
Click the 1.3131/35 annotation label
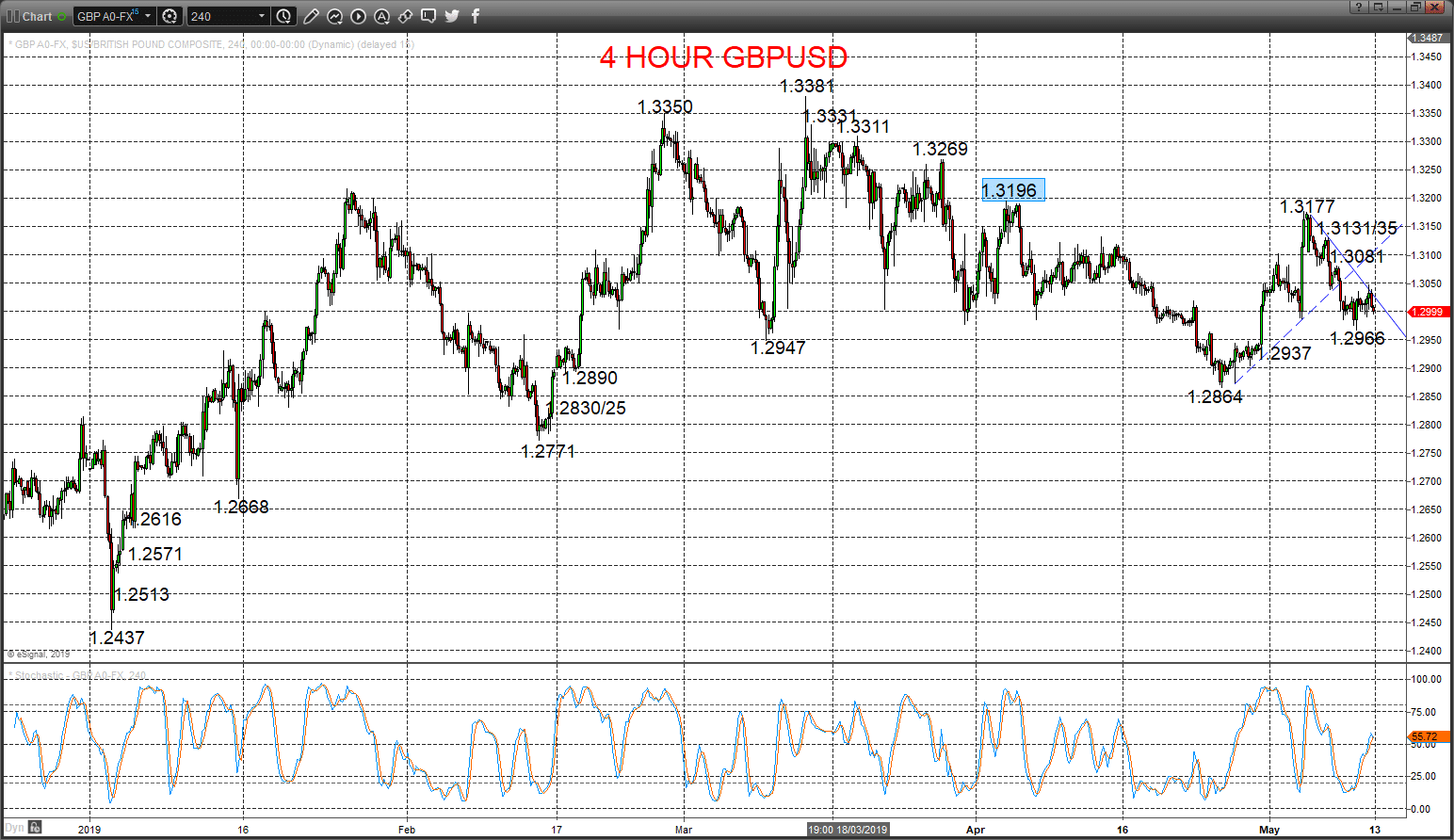(x=1357, y=228)
